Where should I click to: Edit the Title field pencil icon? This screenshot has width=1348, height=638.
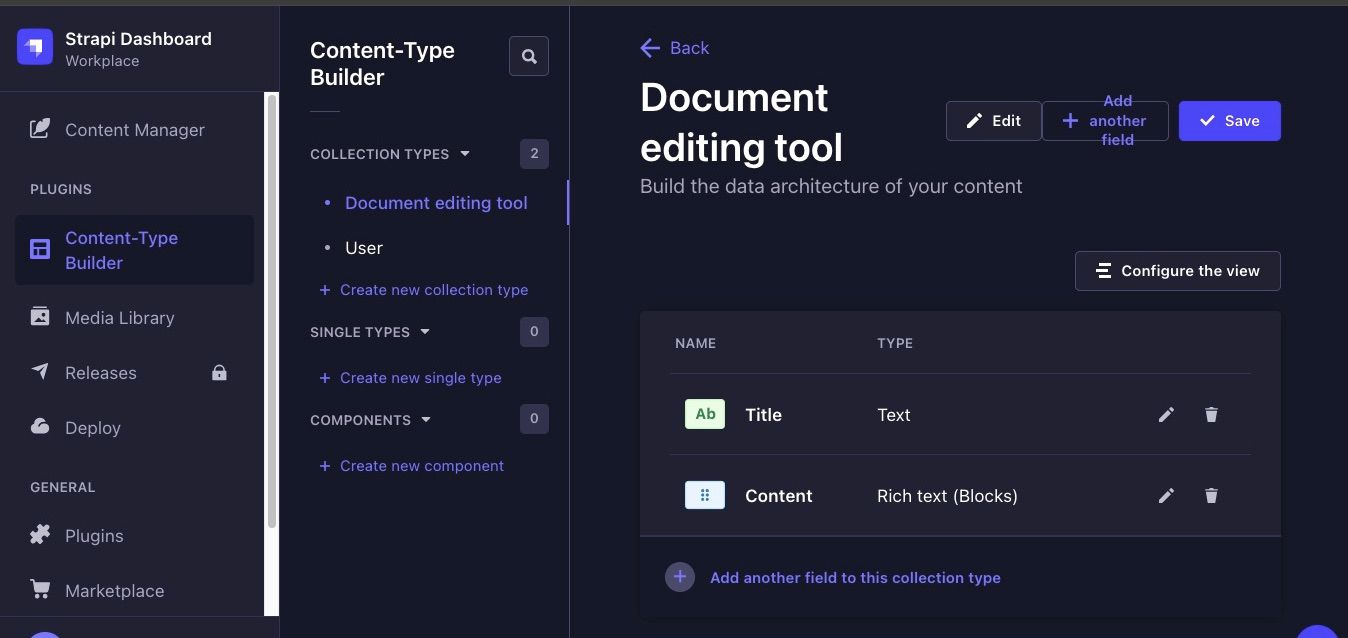[1166, 414]
